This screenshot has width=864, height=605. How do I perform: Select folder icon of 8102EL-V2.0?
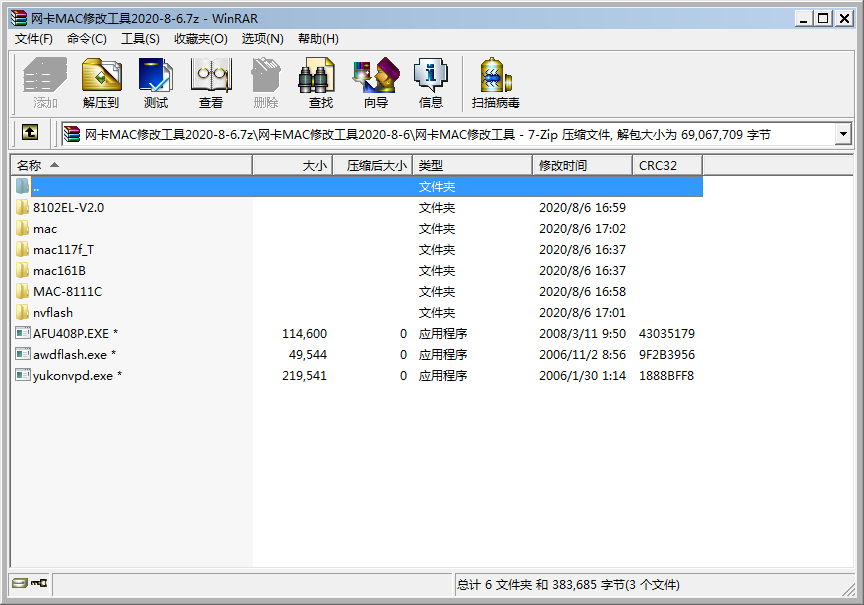22,207
